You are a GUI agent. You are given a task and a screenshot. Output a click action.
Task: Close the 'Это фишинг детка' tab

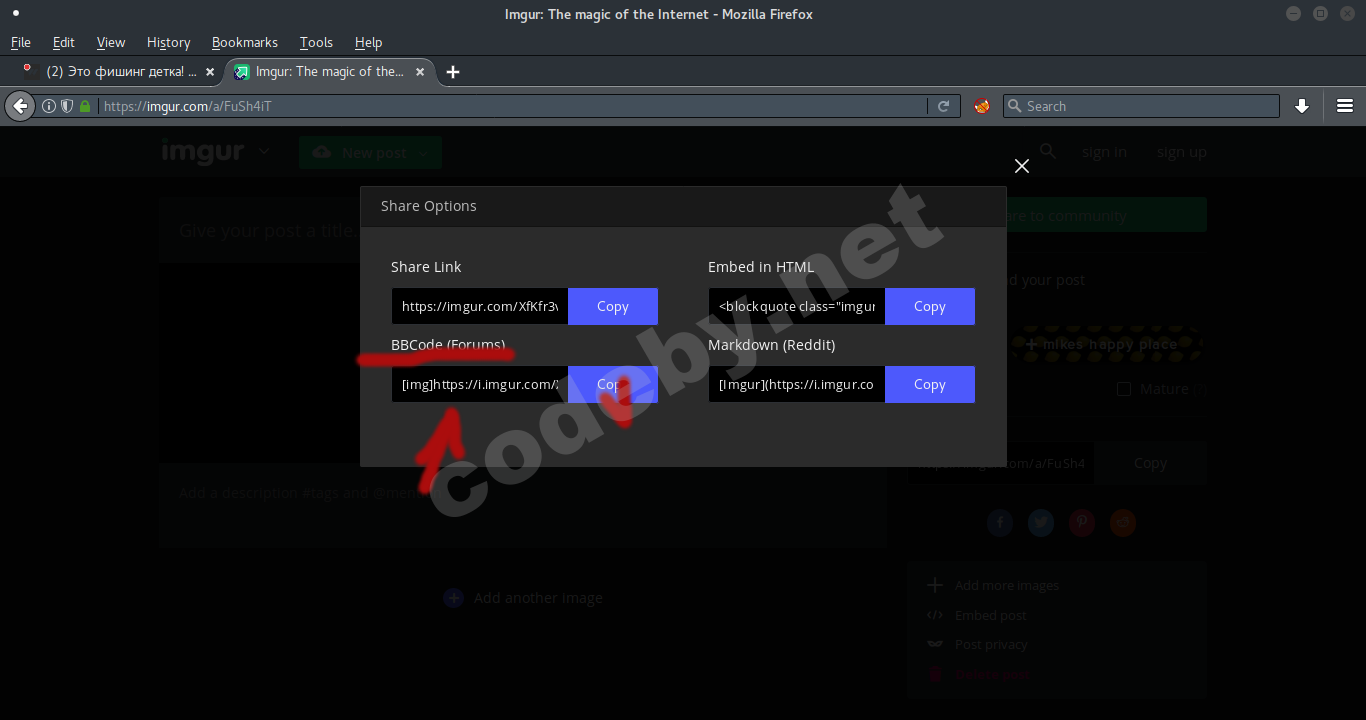pos(210,72)
